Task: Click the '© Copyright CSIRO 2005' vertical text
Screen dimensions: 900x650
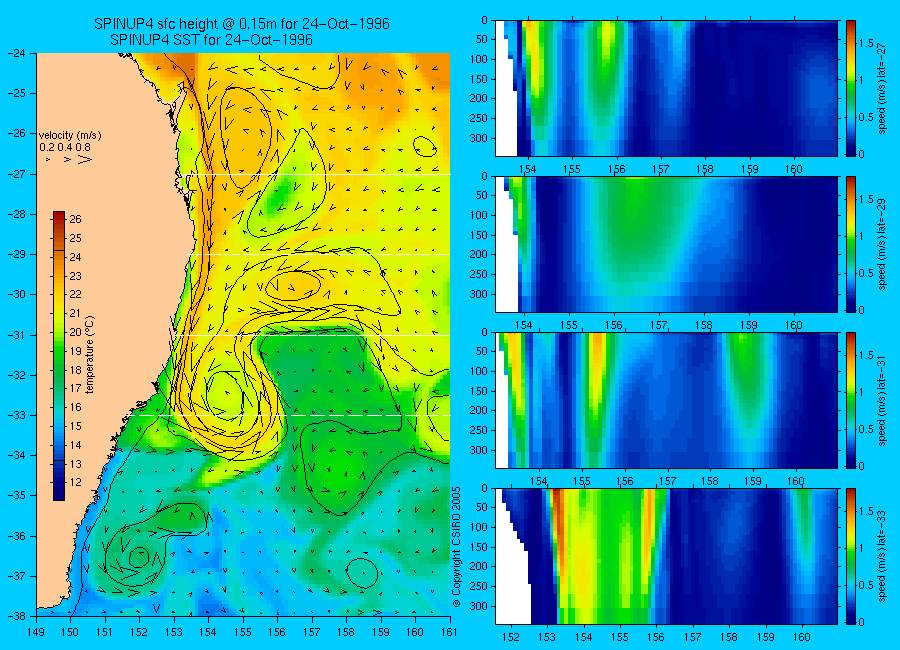Action: coord(457,547)
